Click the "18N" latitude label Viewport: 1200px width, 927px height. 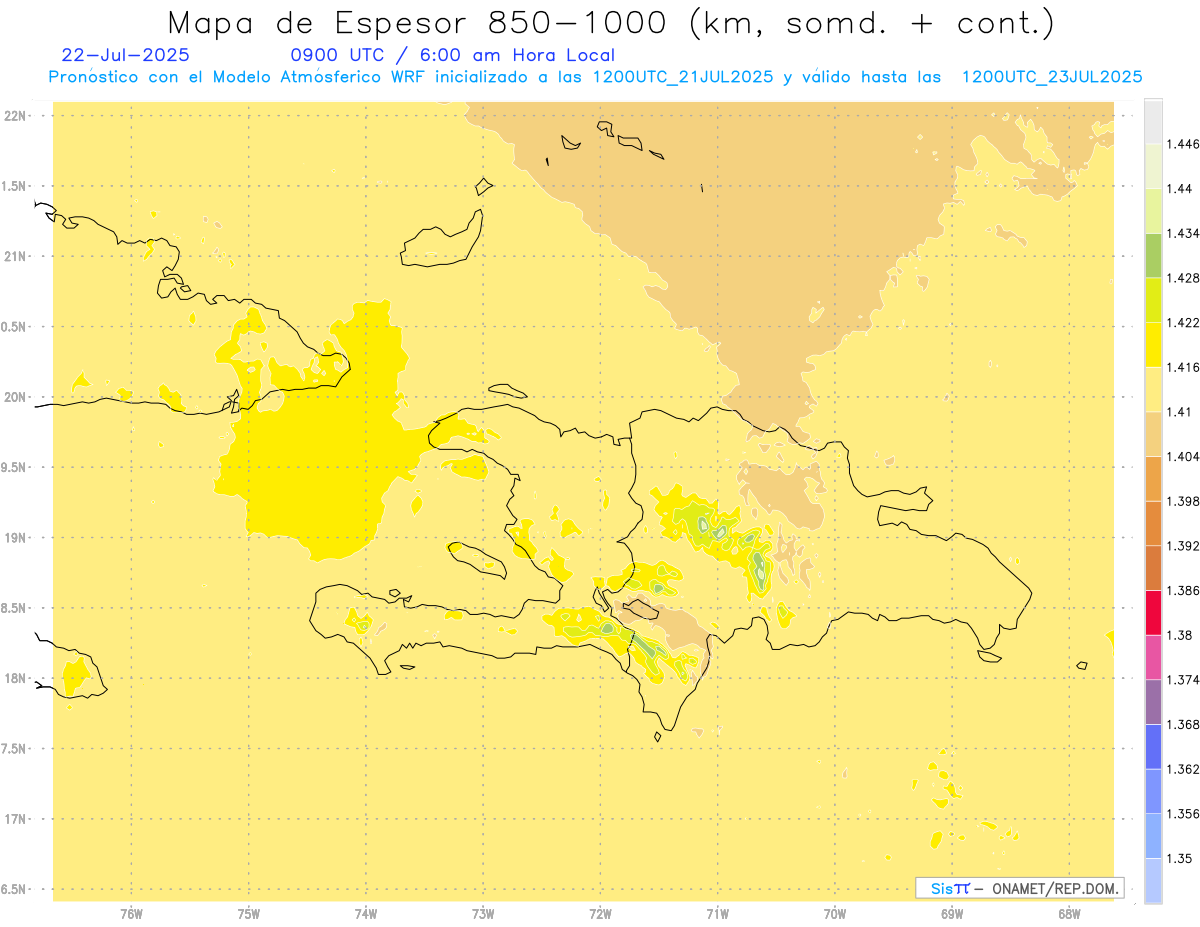15,679
